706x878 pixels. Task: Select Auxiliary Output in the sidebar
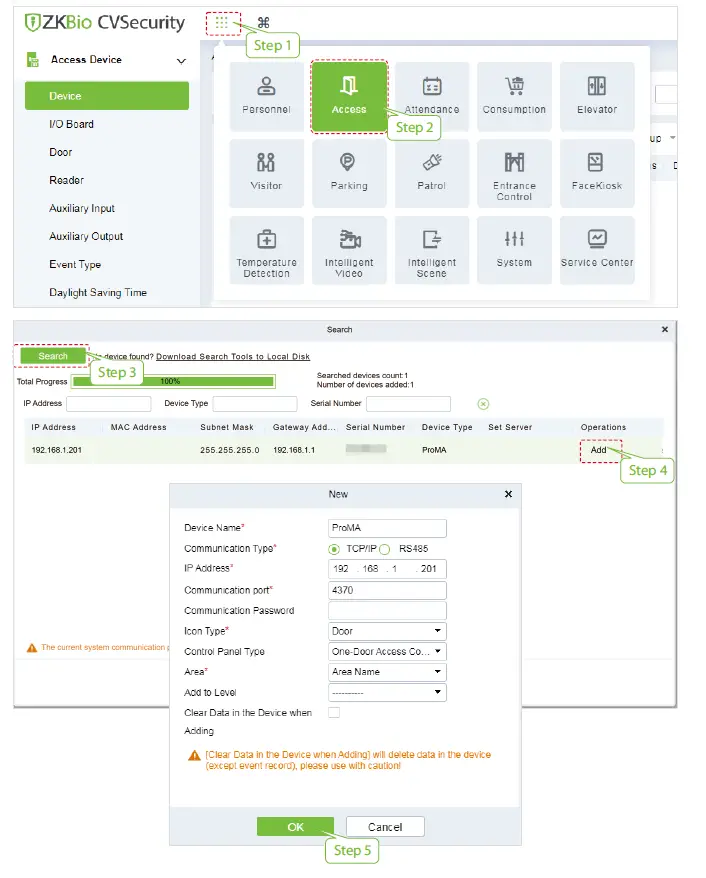[86, 236]
